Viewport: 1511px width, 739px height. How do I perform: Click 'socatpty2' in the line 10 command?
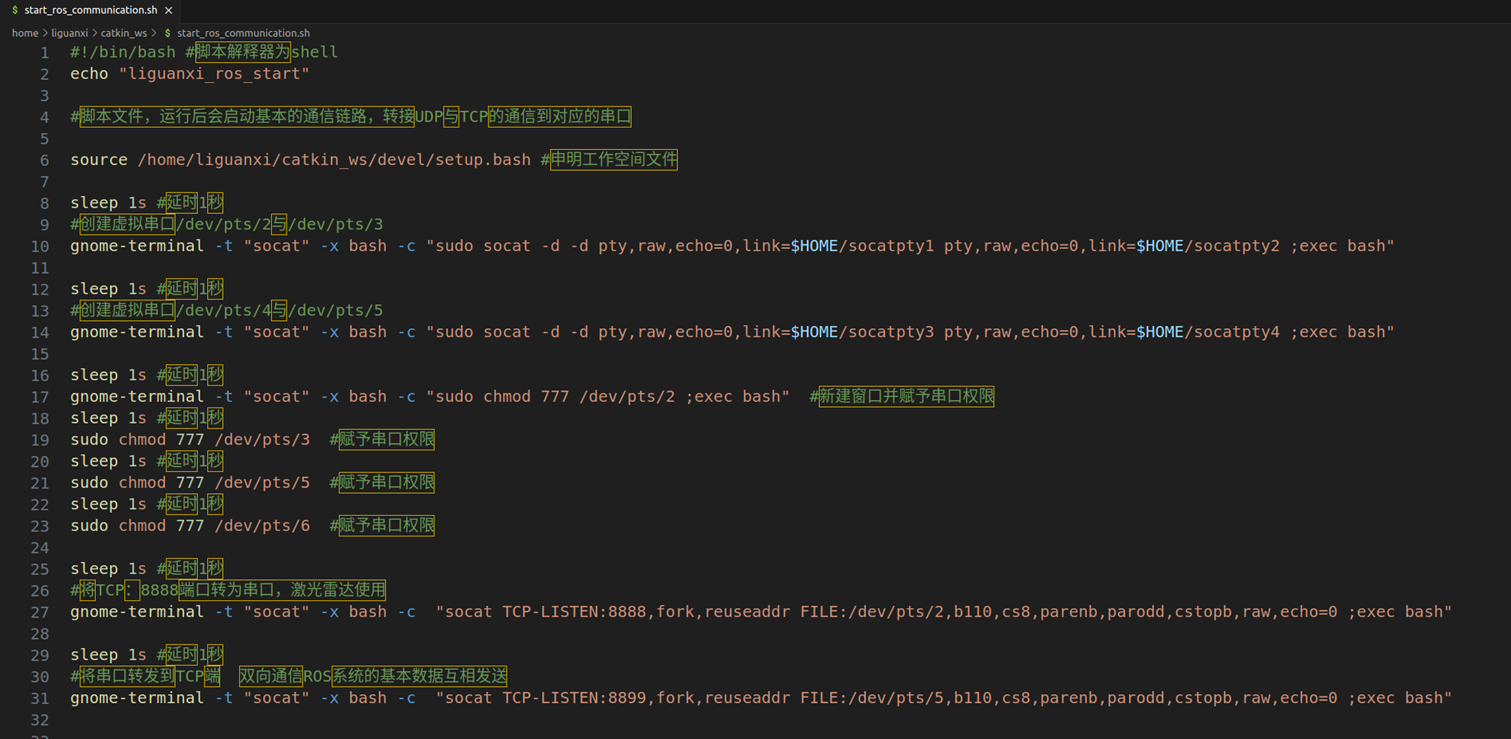coord(1236,246)
